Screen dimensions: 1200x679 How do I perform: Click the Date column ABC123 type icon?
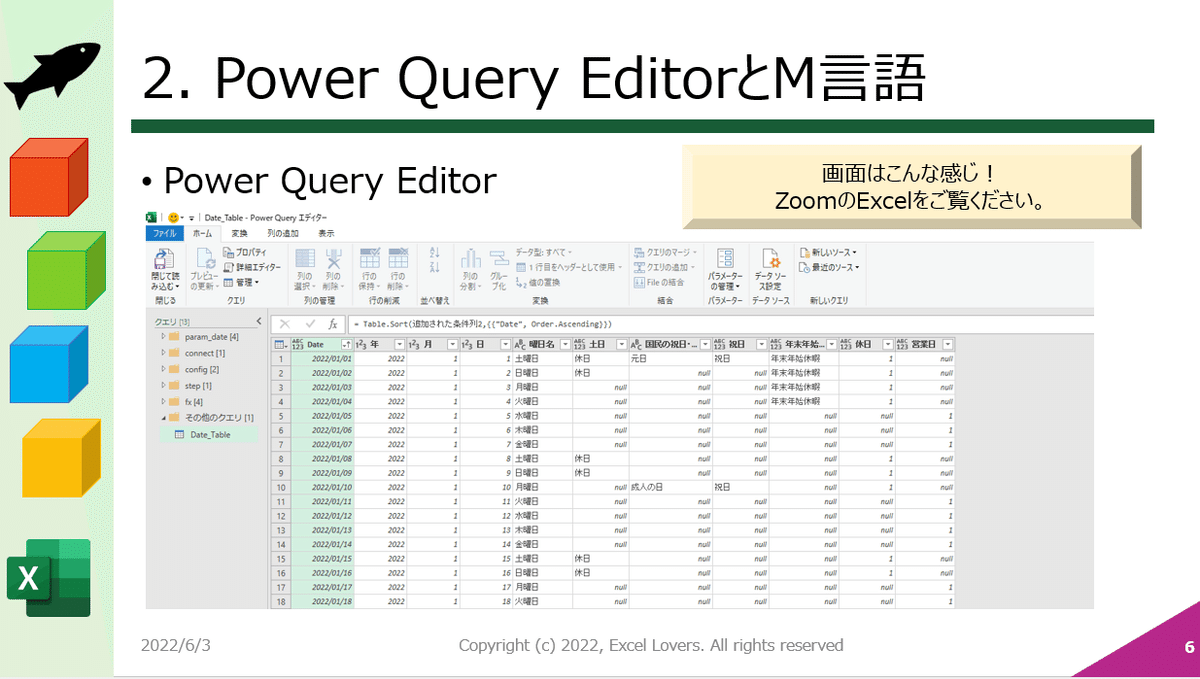tap(298, 344)
